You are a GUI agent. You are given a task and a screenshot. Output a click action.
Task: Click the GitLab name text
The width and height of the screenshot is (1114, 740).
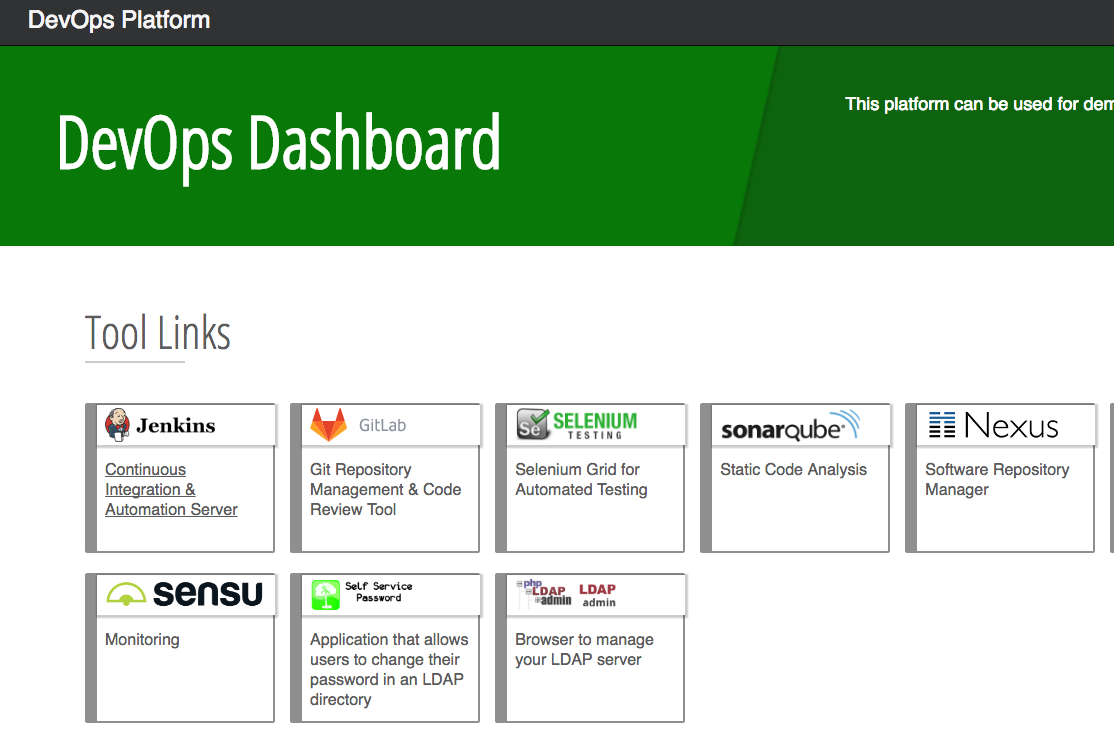tap(382, 425)
